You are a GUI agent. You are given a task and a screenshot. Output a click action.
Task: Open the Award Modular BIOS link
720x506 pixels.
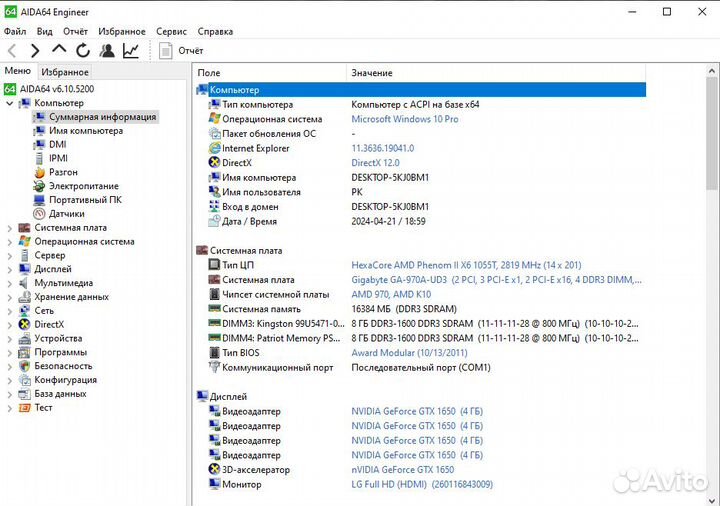[409, 353]
